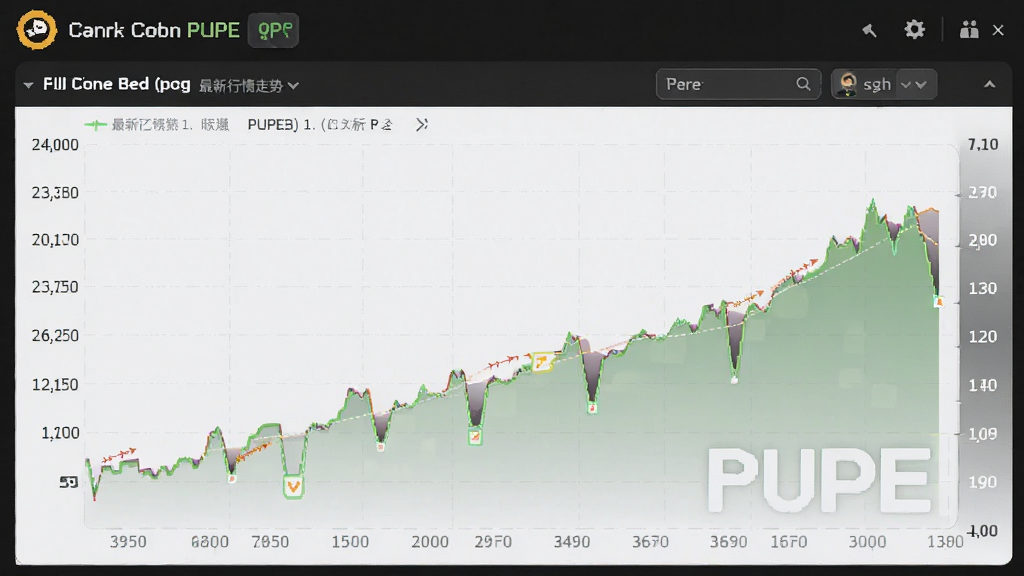Select the green-boxed marker above the 2970 label
This screenshot has height=576, width=1024.
475,436
